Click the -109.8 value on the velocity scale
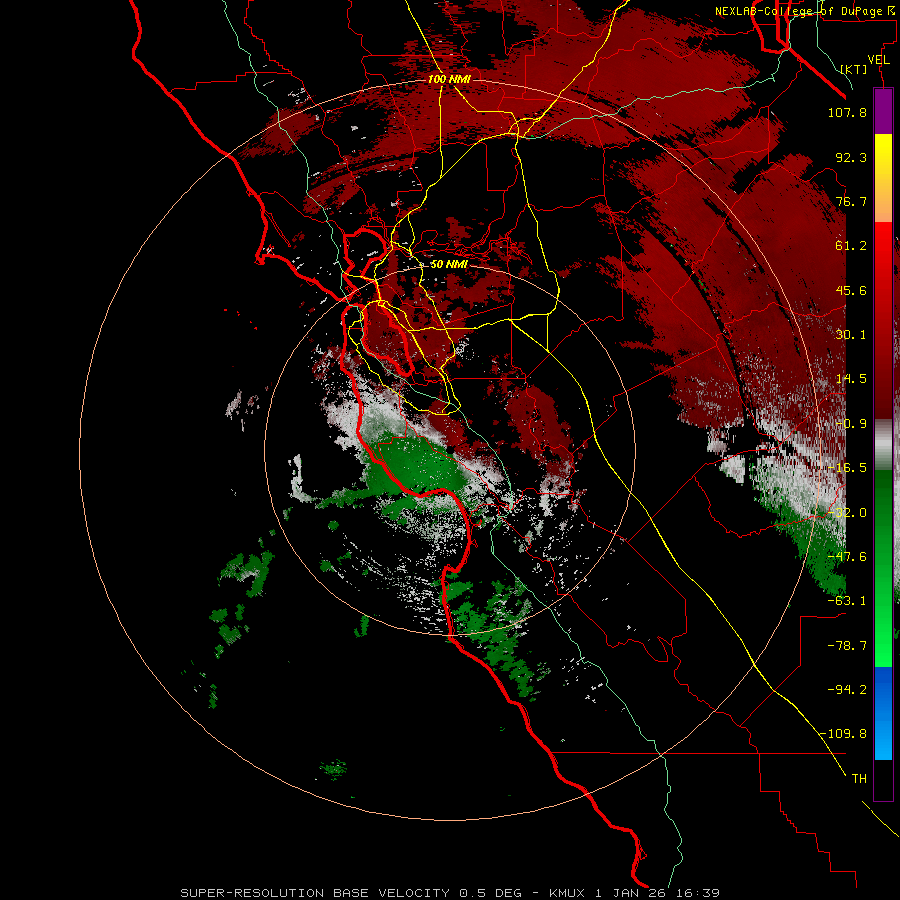 coord(844,734)
